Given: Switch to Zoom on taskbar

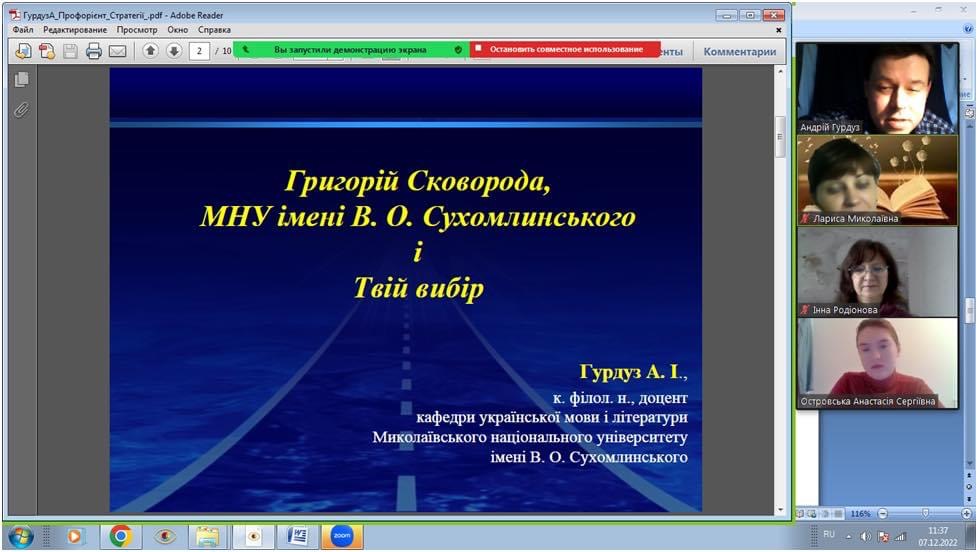Looking at the screenshot, I should [x=342, y=536].
